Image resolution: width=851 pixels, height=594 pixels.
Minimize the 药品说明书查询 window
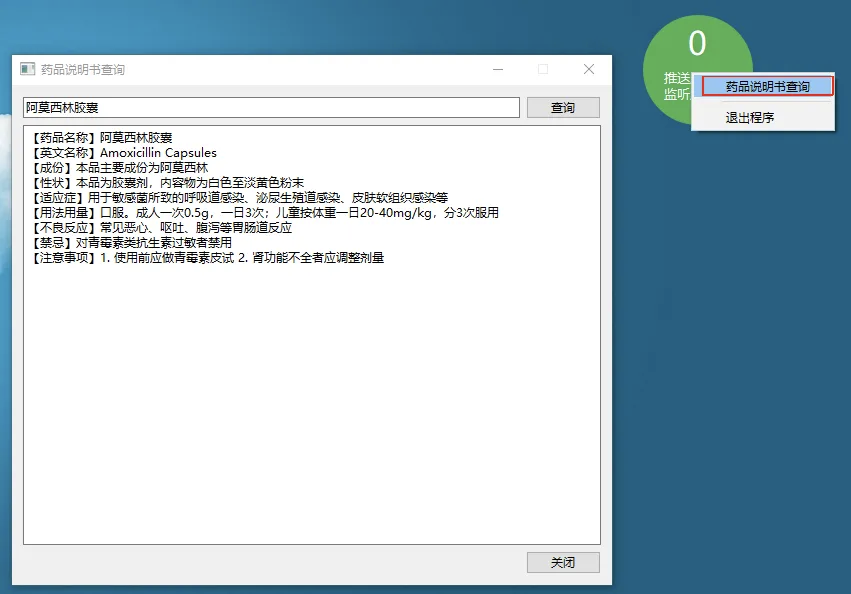[x=498, y=69]
